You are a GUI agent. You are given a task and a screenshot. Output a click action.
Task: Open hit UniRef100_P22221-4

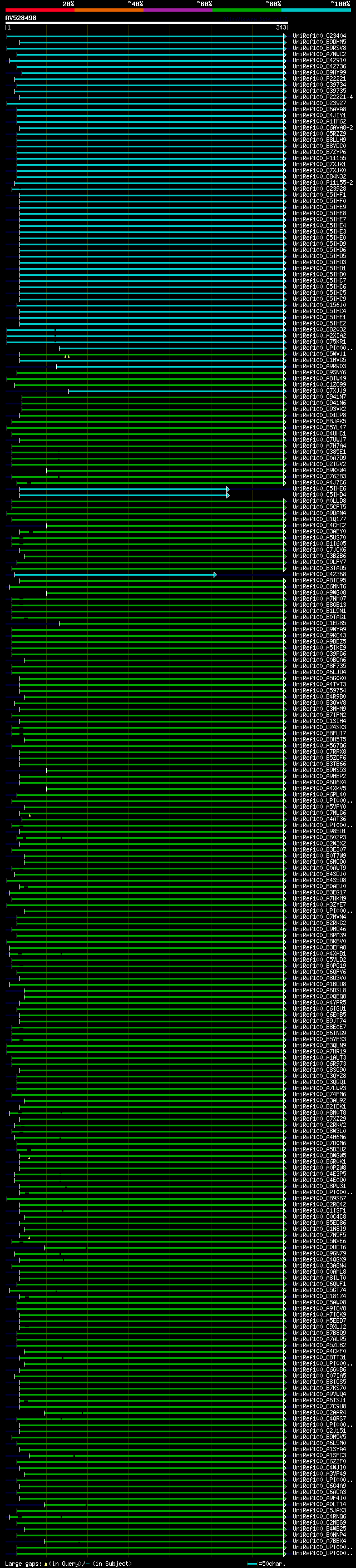click(x=323, y=97)
